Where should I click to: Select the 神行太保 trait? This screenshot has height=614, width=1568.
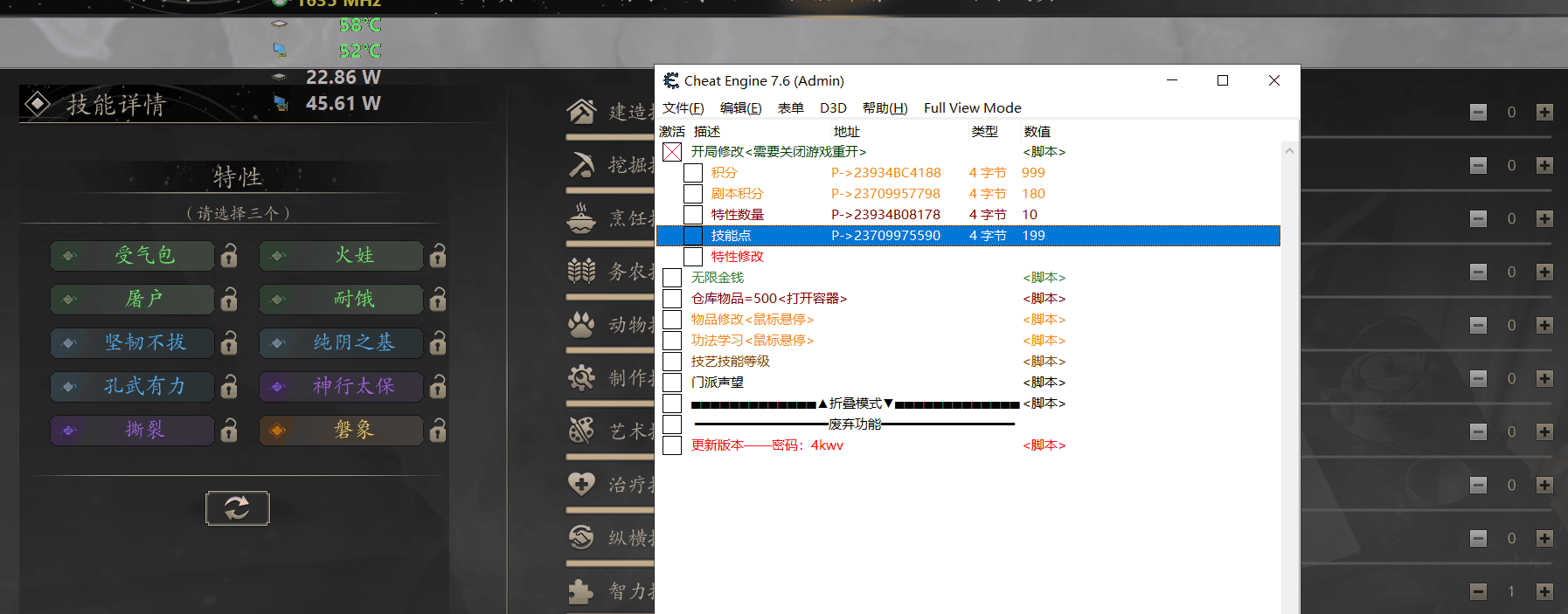341,386
